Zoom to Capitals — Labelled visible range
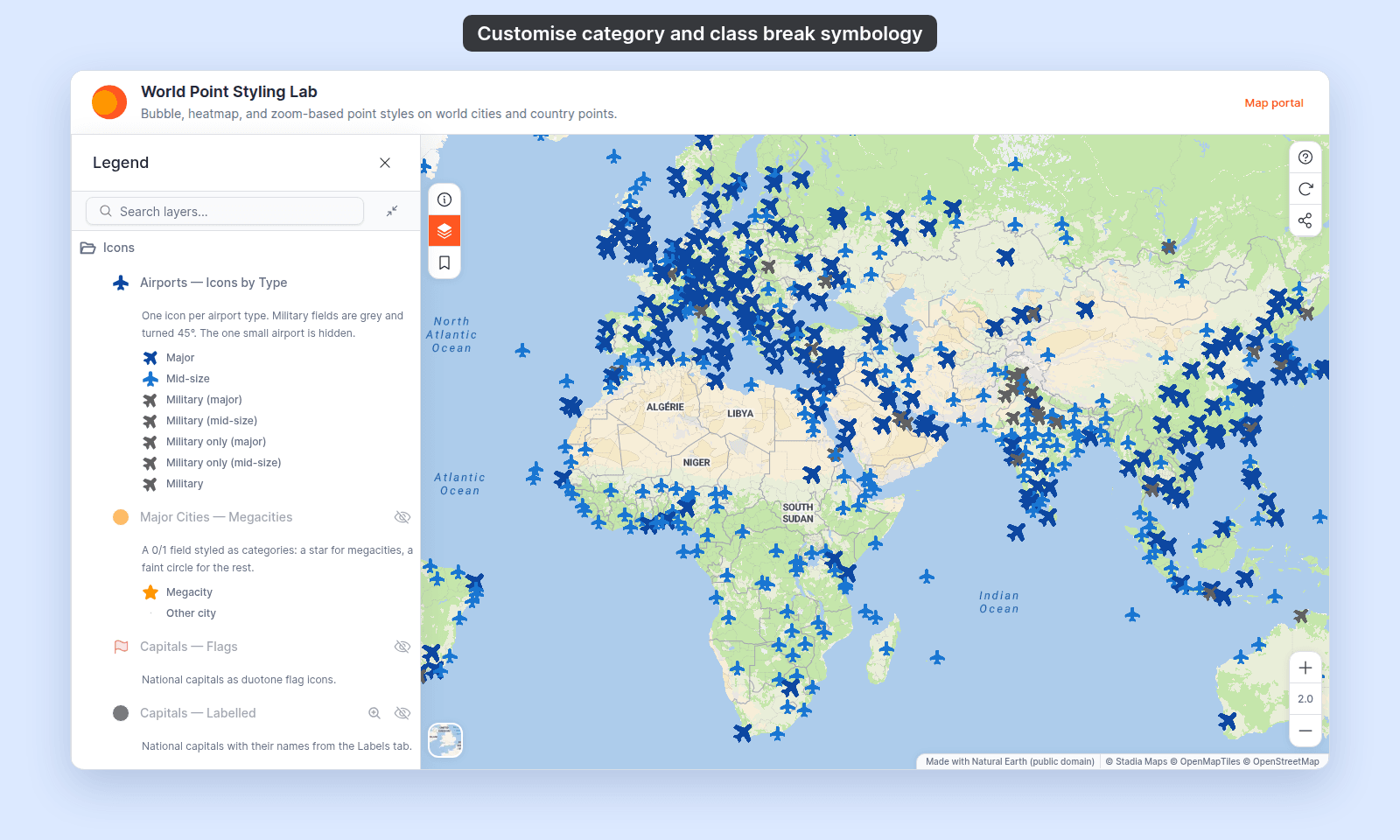 [x=374, y=713]
